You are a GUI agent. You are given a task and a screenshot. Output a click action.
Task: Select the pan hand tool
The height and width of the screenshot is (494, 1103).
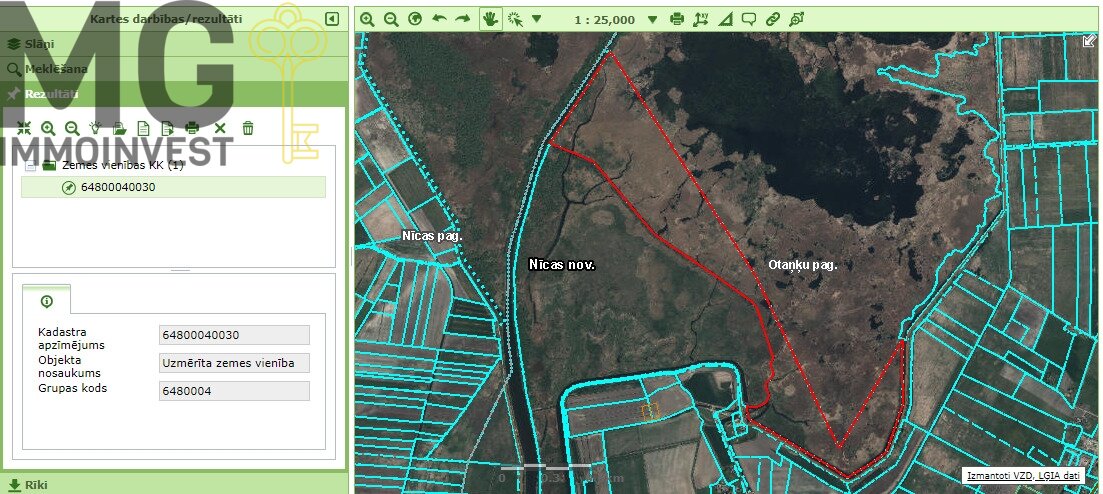point(490,19)
